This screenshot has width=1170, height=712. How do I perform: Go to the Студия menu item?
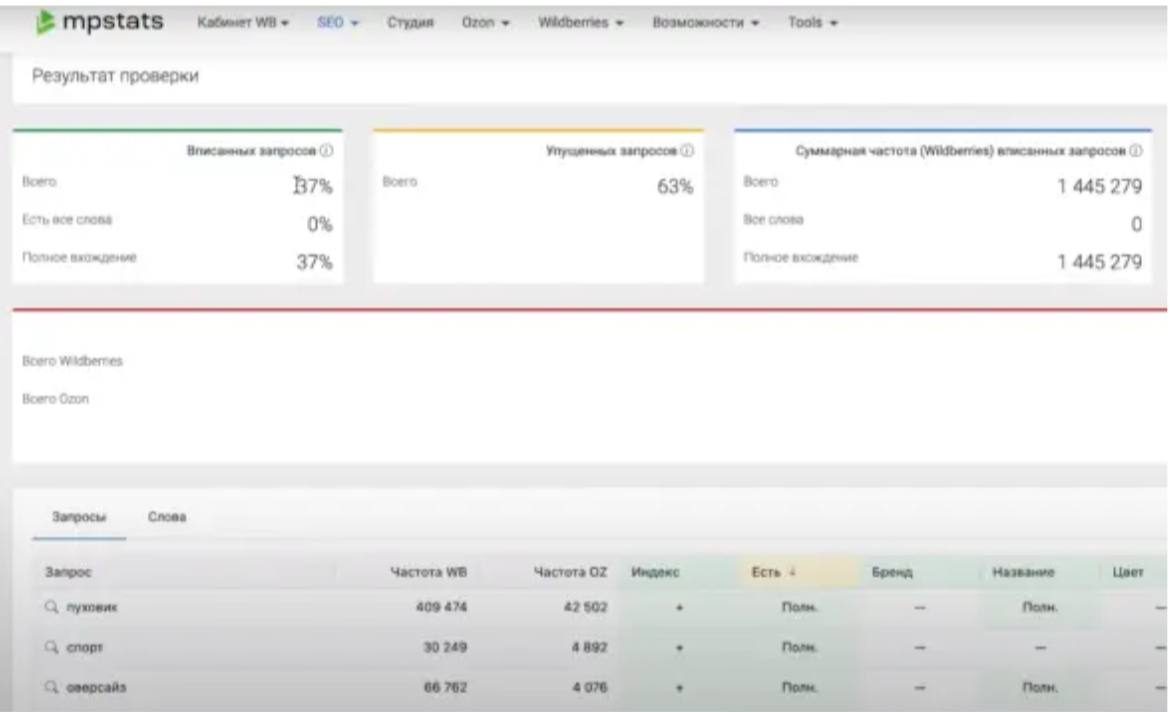(x=410, y=22)
